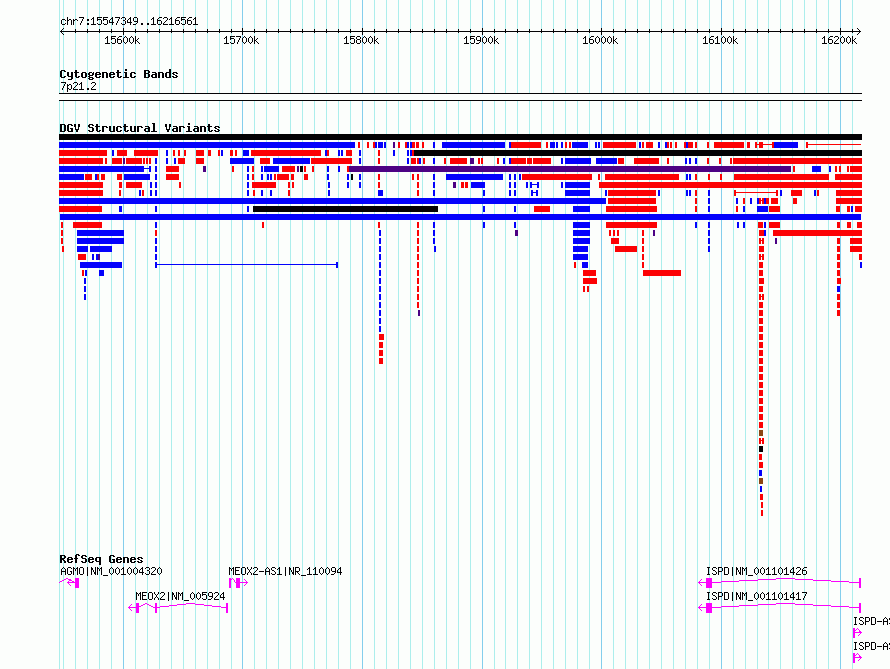Click the leftward arrow at ruler start

pyautogui.click(x=62, y=32)
